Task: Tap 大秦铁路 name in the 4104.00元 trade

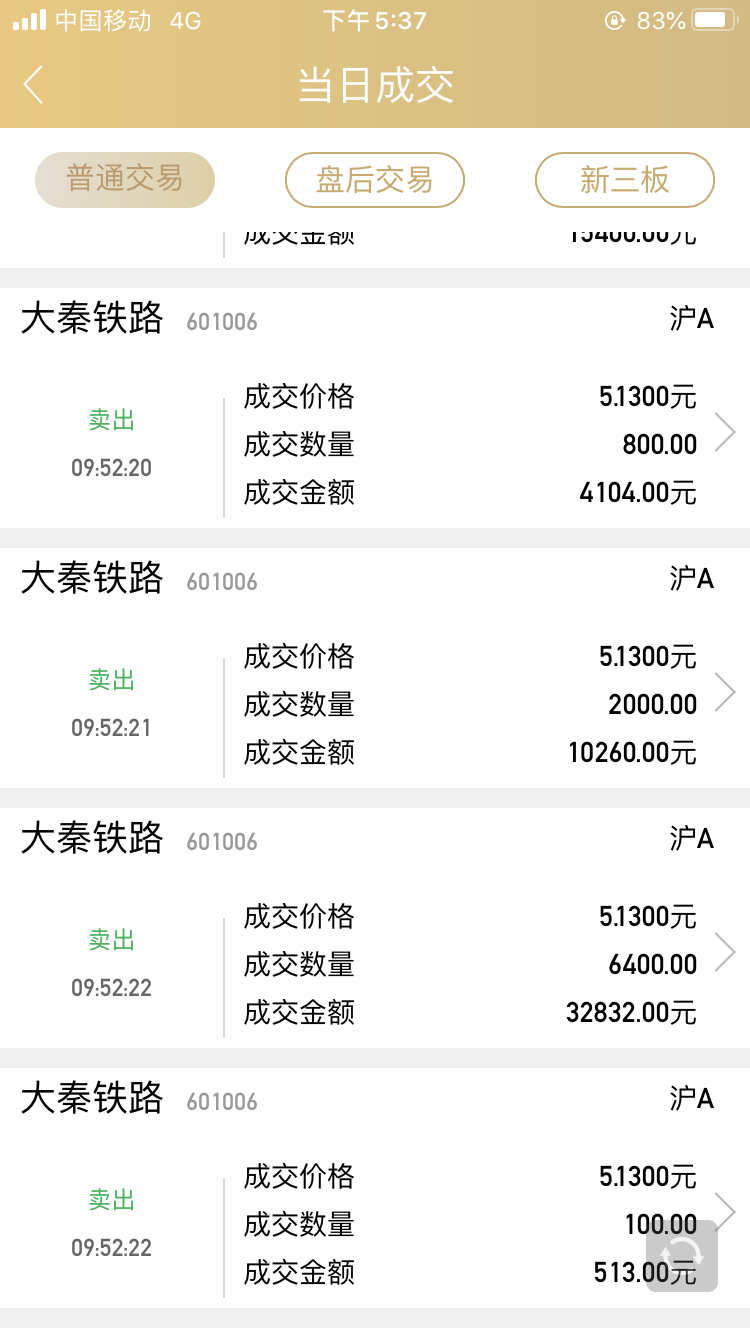Action: [92, 319]
